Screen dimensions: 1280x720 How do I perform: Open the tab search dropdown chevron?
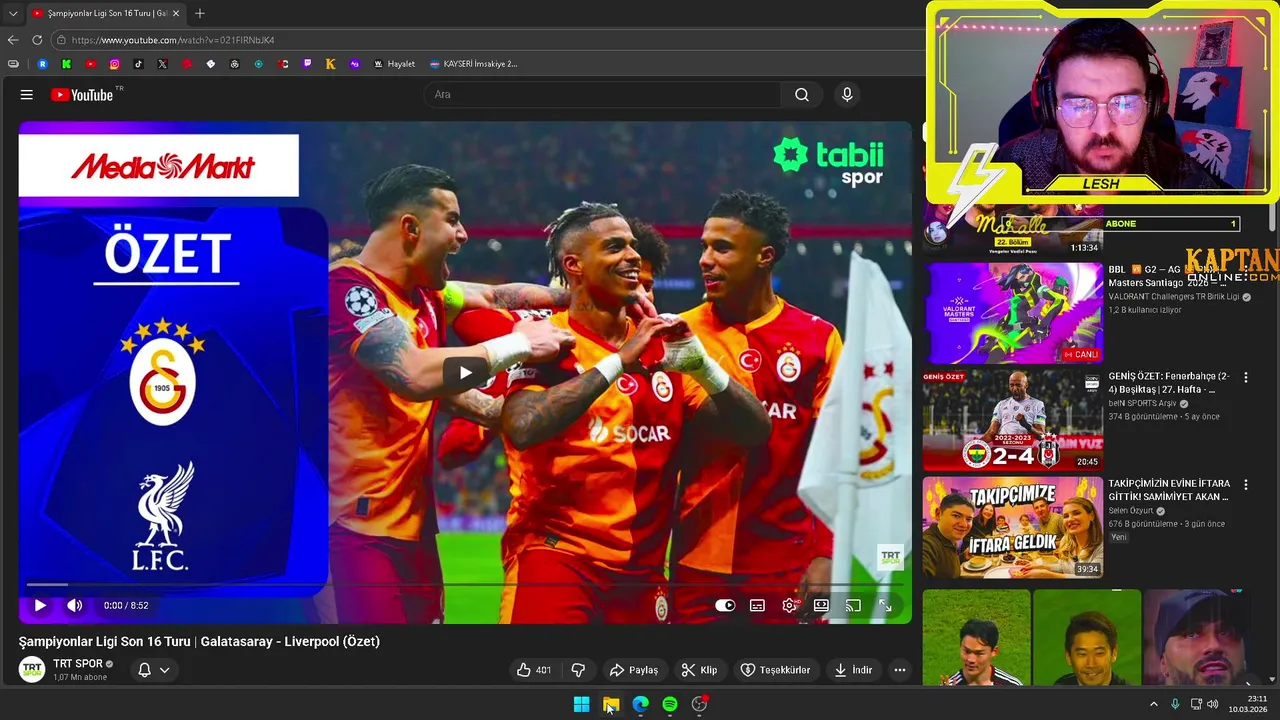click(12, 13)
